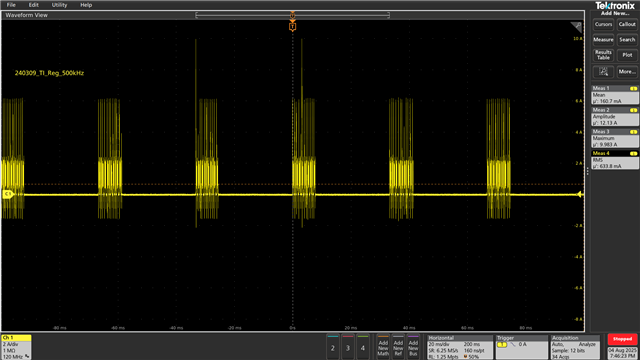640x360 pixels.
Task: Click the zoom overview bar above the waveform
Action: (x=292, y=15)
